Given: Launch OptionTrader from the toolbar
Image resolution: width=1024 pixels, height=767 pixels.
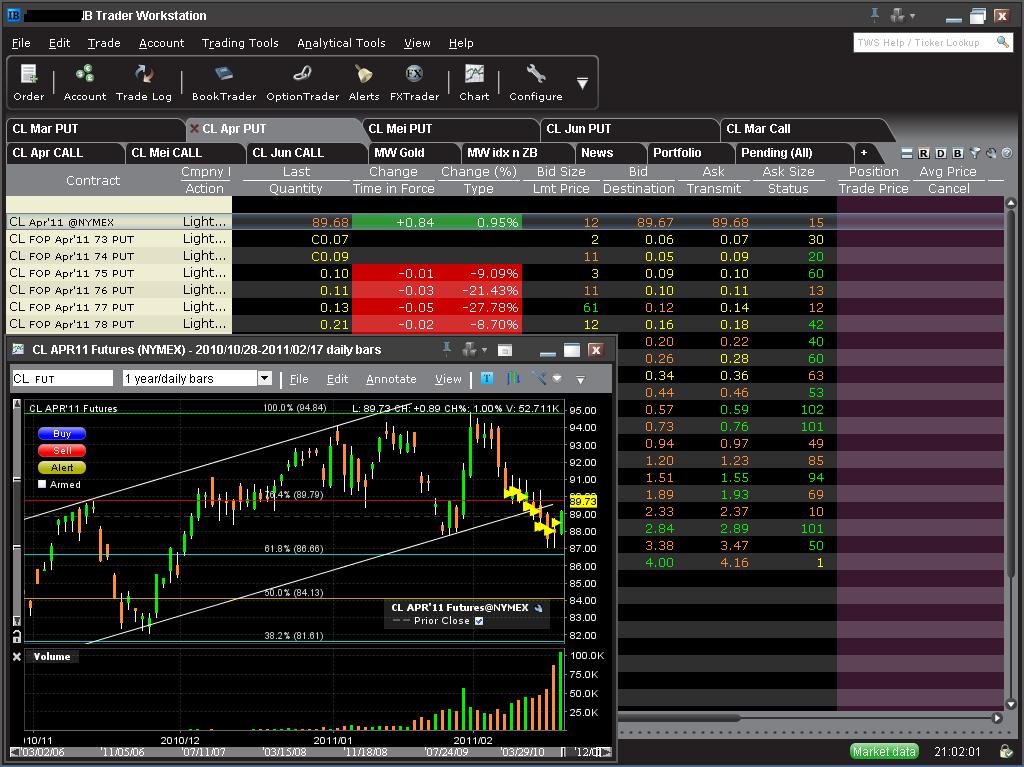Looking at the screenshot, I should [x=302, y=82].
